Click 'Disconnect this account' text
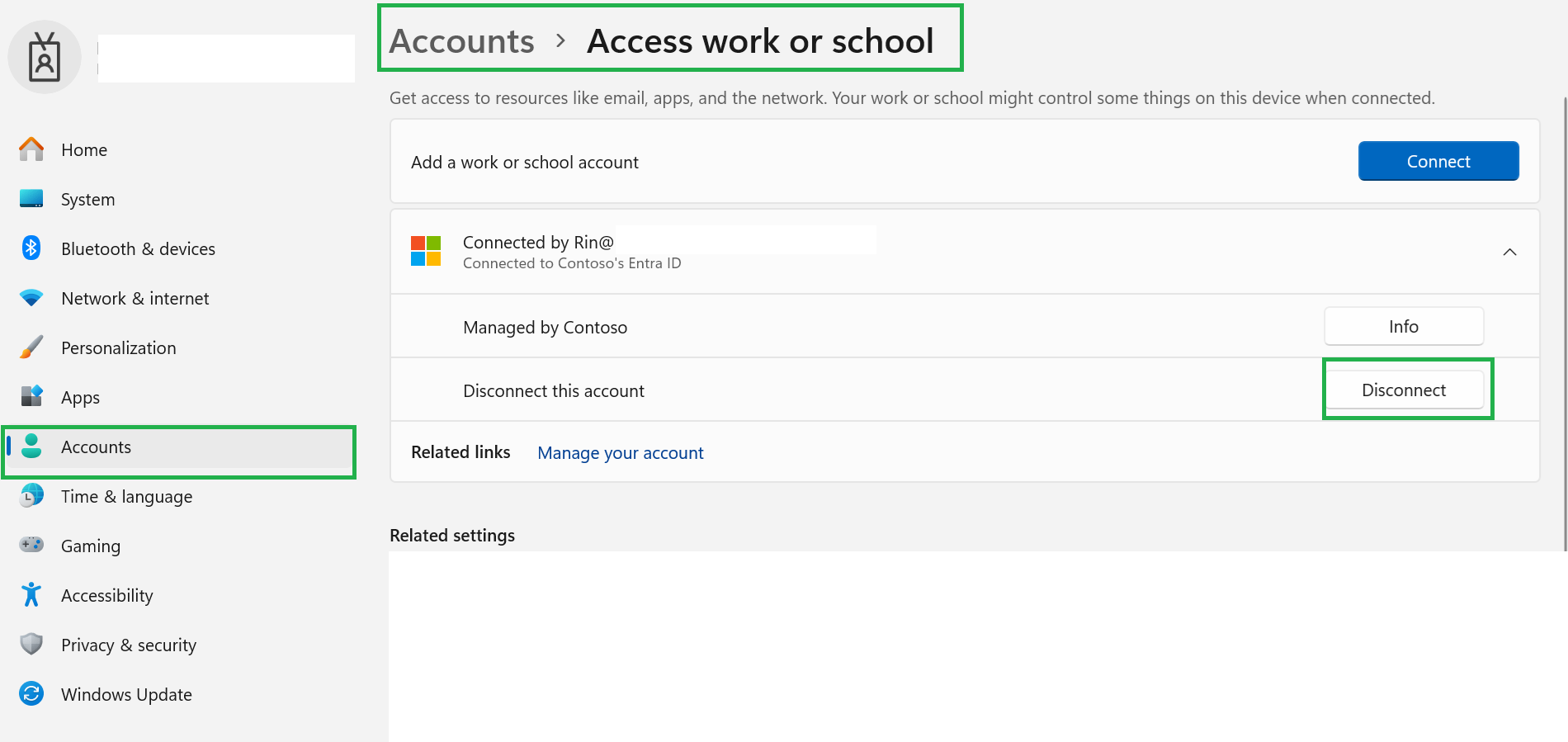 [x=554, y=390]
